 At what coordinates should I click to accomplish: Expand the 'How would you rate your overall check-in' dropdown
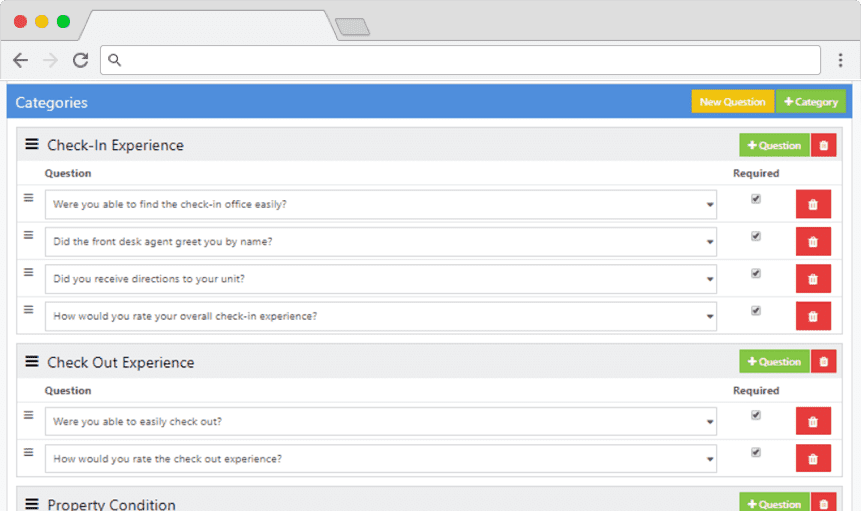pyautogui.click(x=381, y=316)
